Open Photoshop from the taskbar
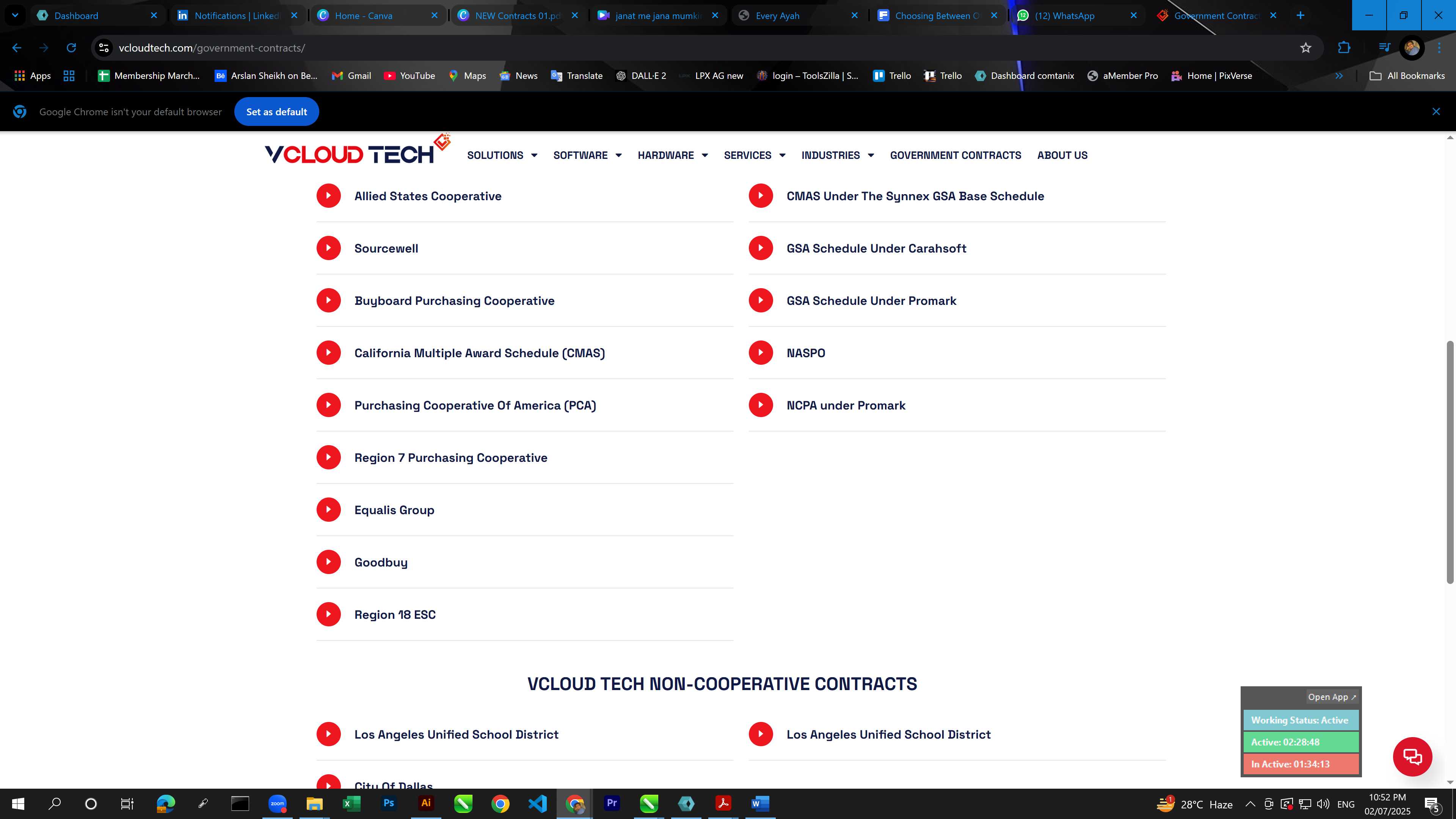This screenshot has width=1456, height=819. click(388, 803)
